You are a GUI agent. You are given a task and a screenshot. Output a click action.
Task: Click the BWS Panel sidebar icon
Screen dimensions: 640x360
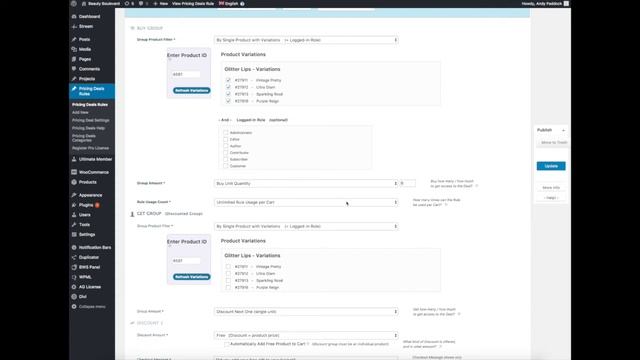coord(74,267)
